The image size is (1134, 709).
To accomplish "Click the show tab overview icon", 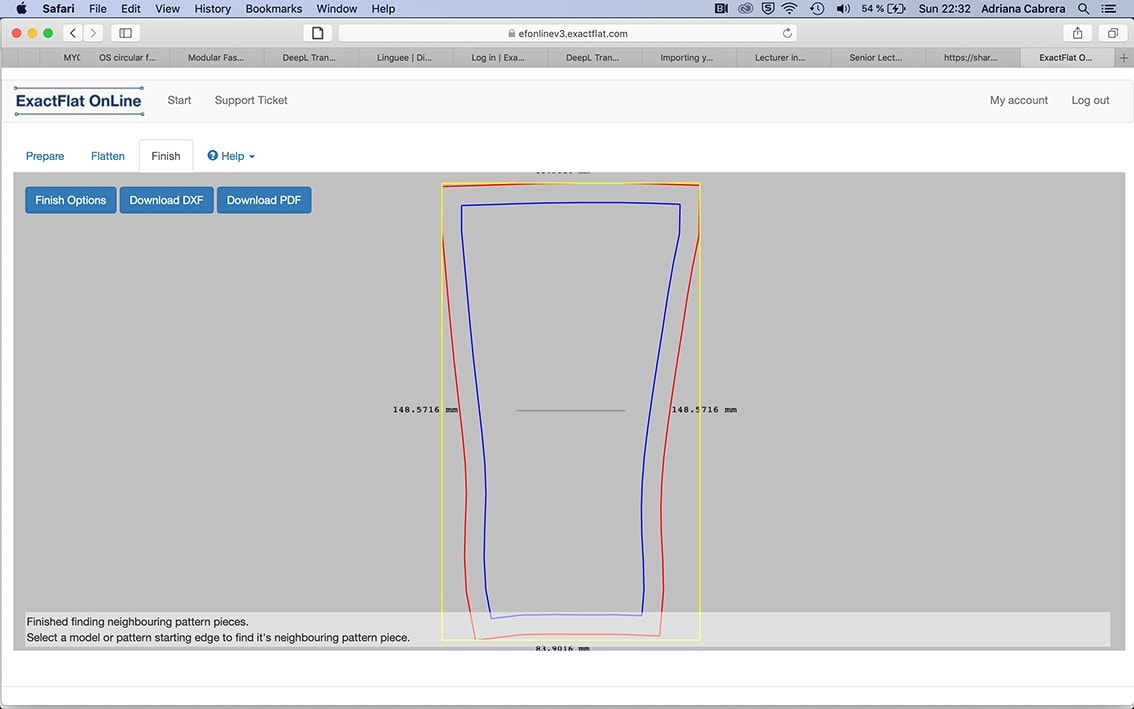I will click(1112, 33).
